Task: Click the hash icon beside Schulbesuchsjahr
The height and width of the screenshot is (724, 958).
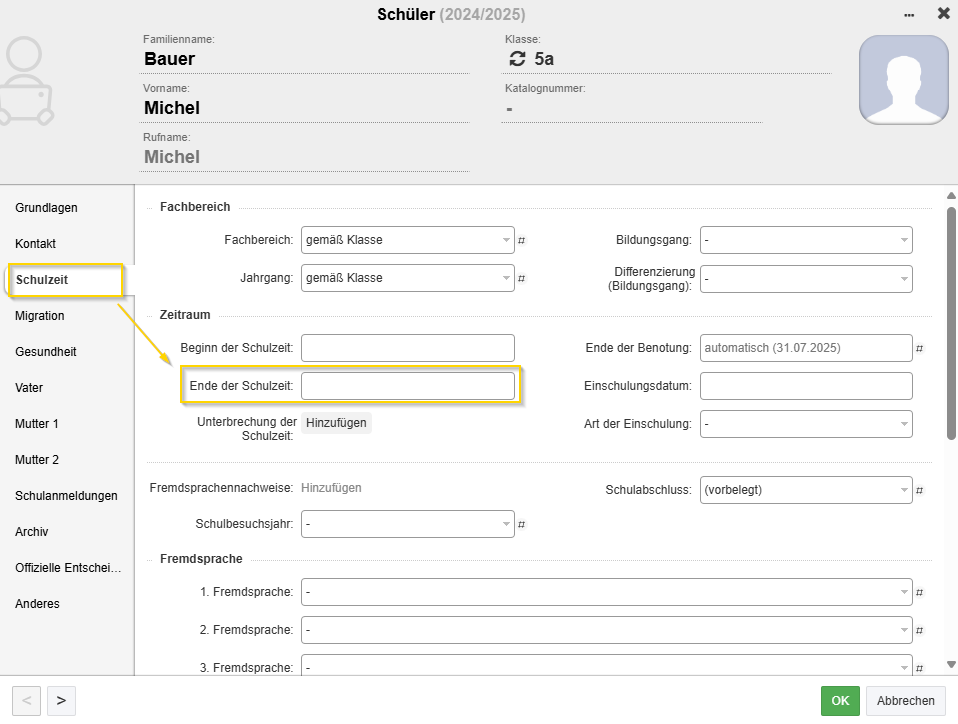Action: tap(521, 524)
